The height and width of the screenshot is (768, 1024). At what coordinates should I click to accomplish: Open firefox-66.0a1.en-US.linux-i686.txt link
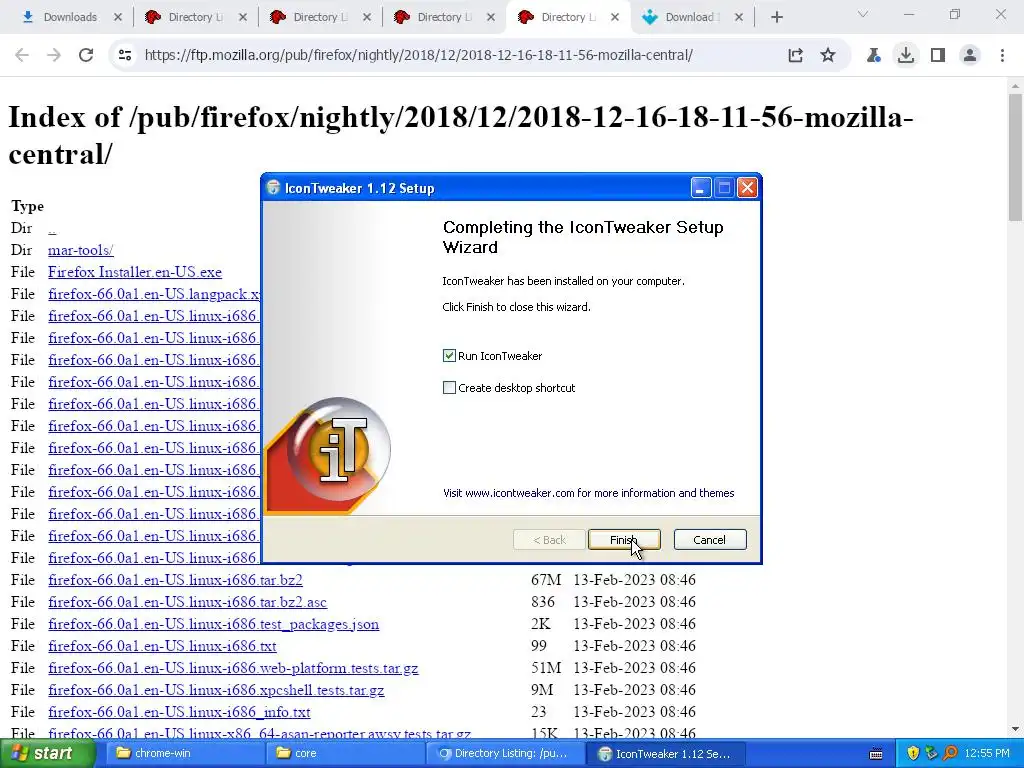(x=162, y=646)
